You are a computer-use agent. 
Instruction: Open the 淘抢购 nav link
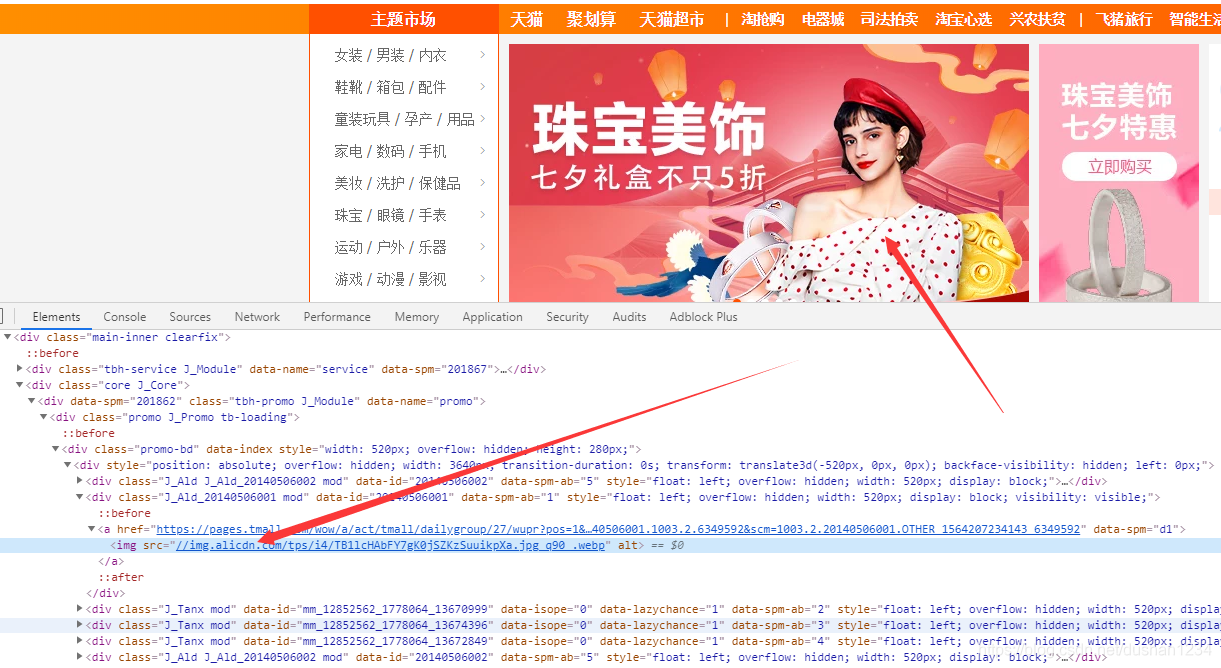763,19
